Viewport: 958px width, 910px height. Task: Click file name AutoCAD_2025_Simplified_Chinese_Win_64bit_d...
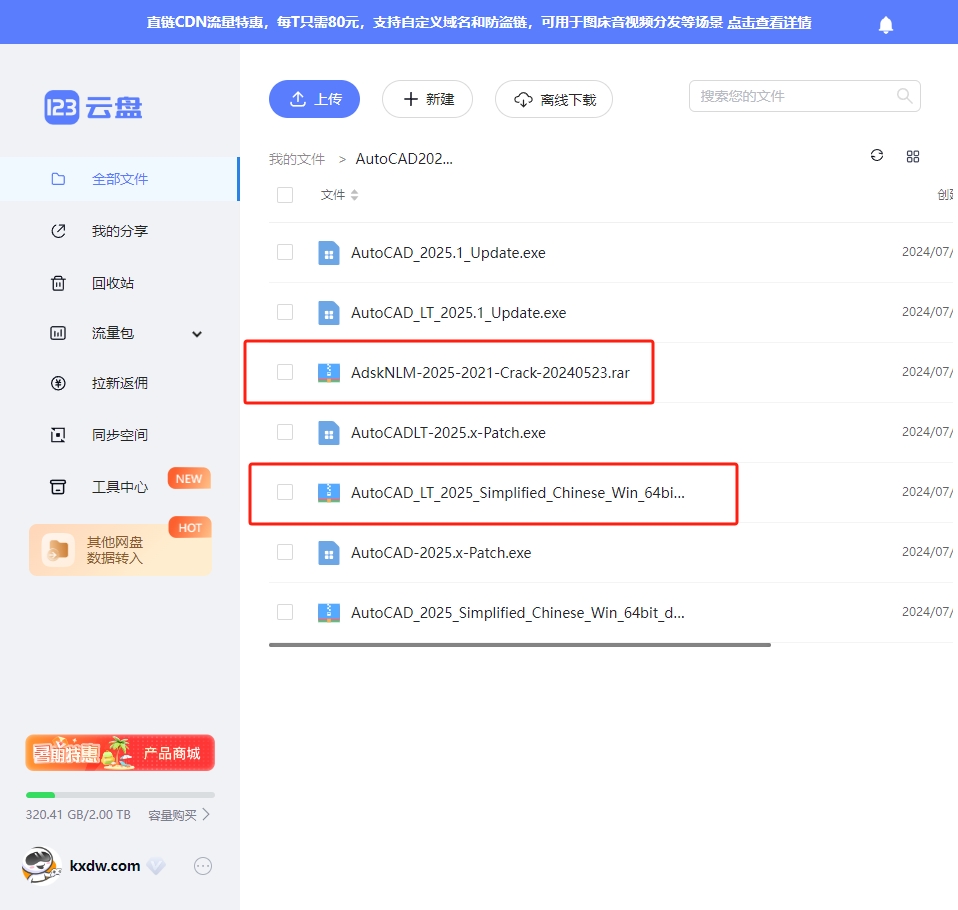point(517,612)
